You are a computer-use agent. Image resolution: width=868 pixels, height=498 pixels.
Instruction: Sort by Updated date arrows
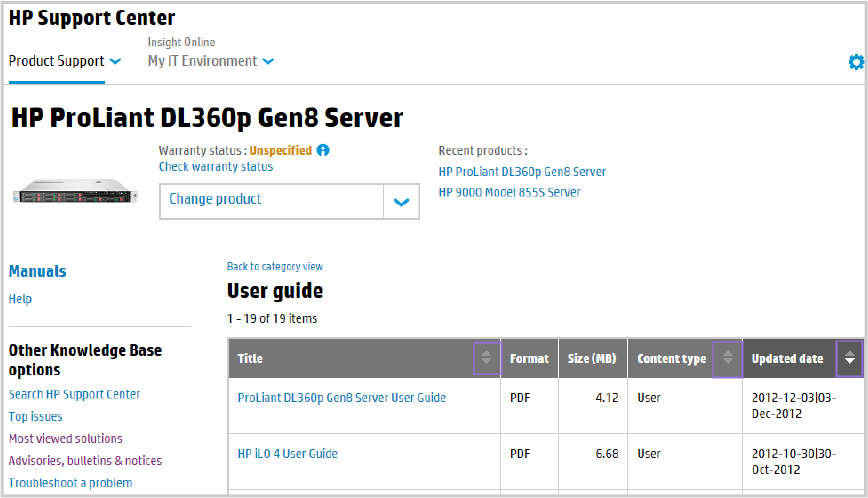pos(850,359)
